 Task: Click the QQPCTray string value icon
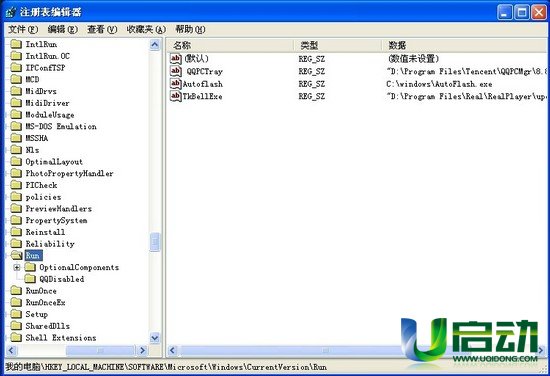tap(175, 71)
